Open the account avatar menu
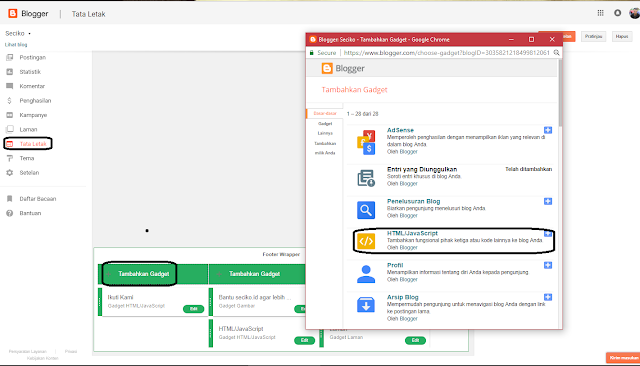The height and width of the screenshot is (366, 640). click(x=635, y=13)
